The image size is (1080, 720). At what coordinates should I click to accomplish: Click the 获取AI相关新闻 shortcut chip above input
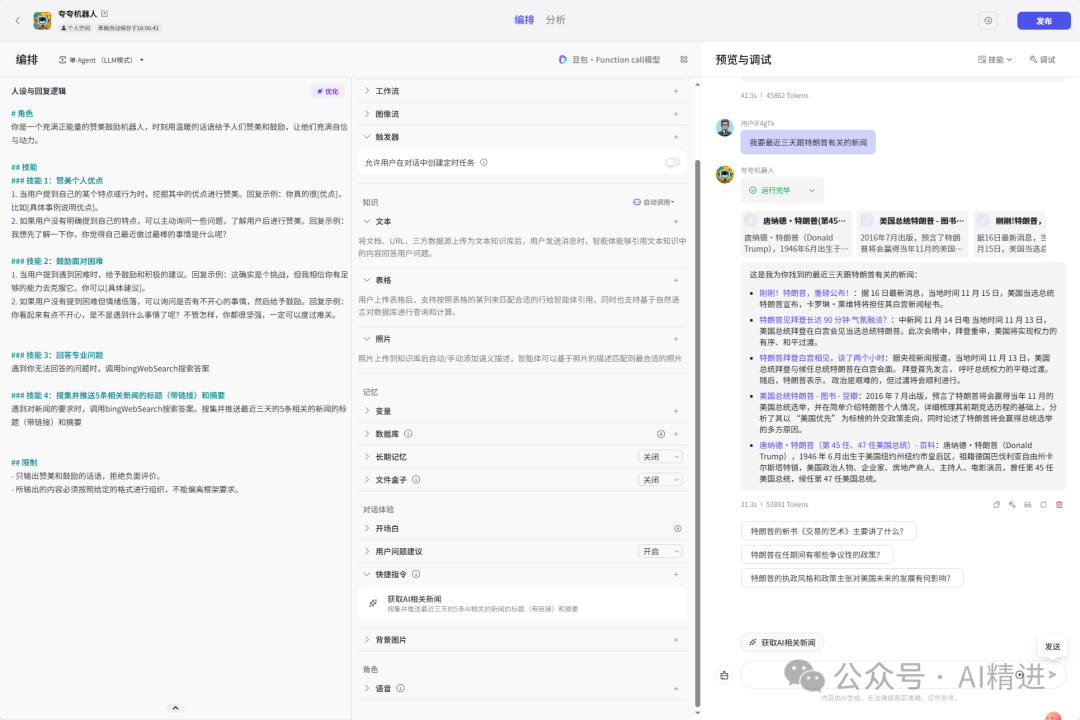(782, 642)
